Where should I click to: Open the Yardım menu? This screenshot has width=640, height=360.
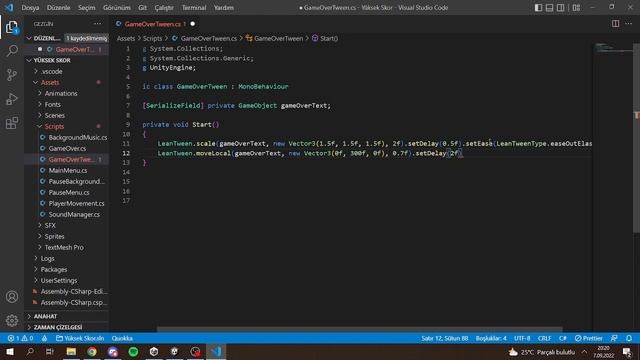coord(224,8)
